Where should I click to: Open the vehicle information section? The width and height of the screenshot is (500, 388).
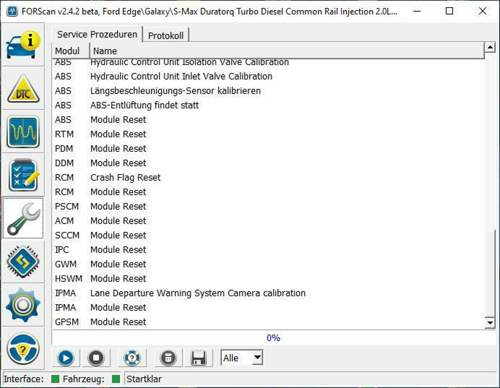23,45
